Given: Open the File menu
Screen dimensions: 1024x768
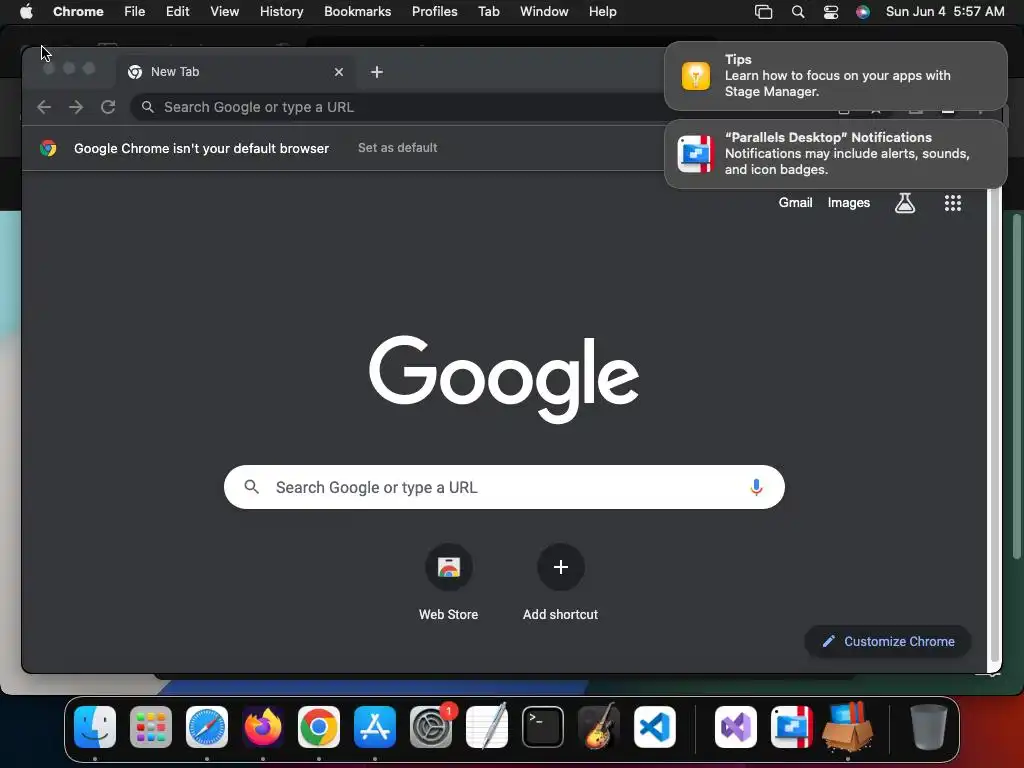Looking at the screenshot, I should tap(135, 12).
